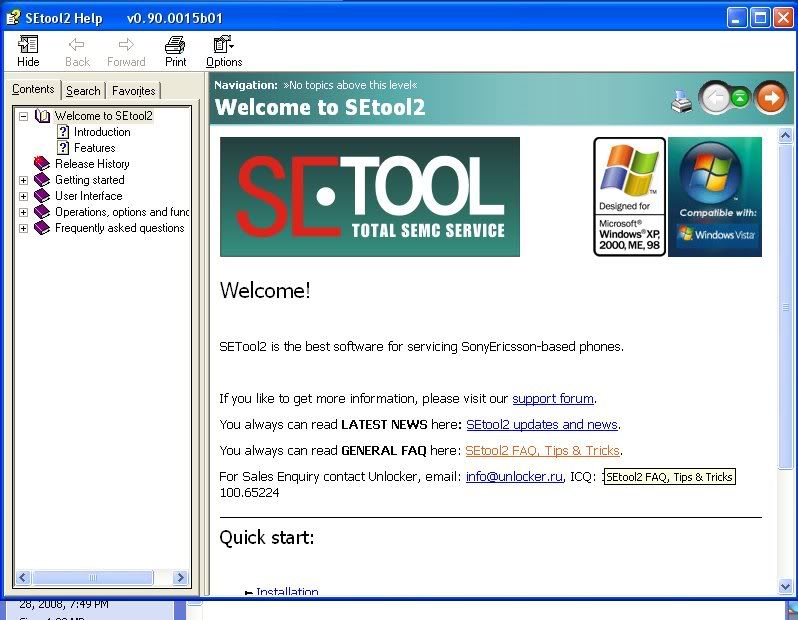Click page scroll down arrow

785,586
